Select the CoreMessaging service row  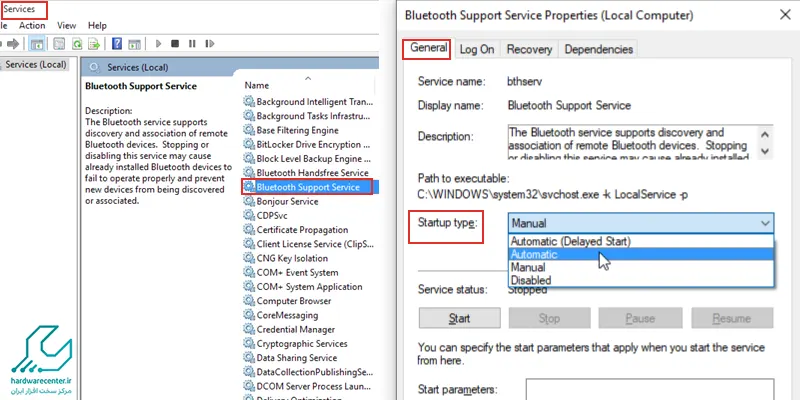click(x=308, y=315)
